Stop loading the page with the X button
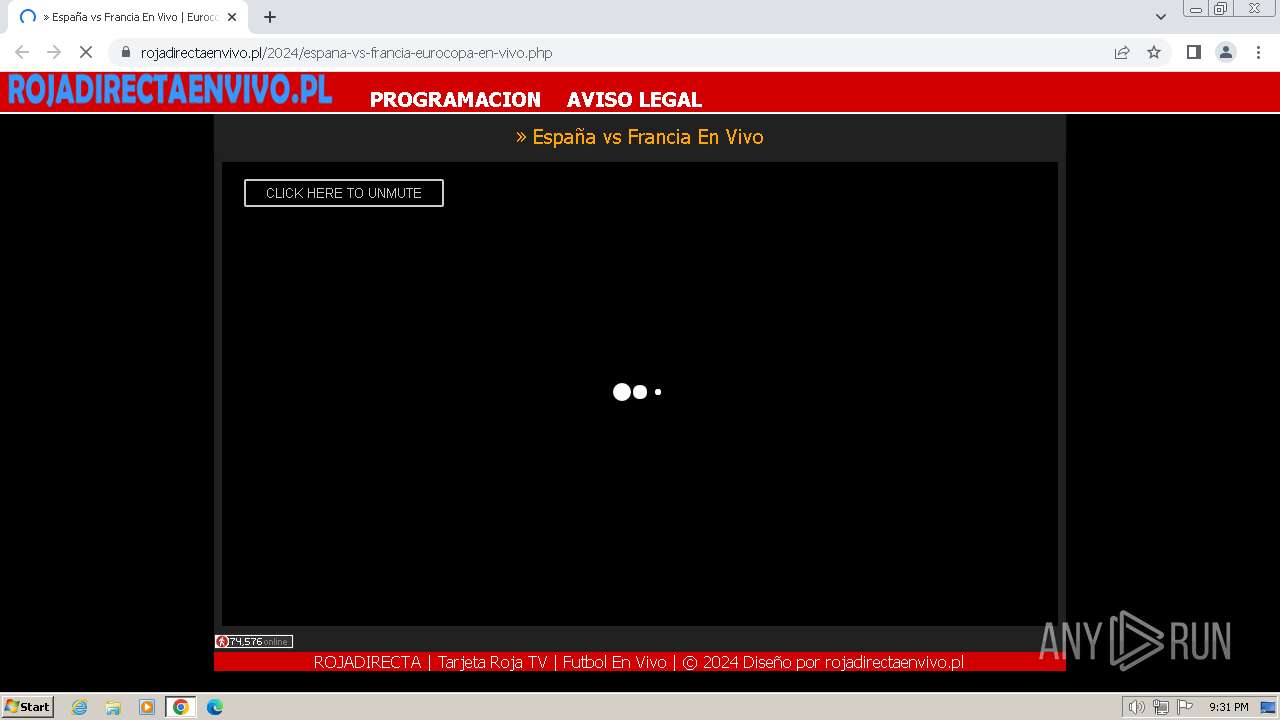The height and width of the screenshot is (720, 1280). click(86, 52)
